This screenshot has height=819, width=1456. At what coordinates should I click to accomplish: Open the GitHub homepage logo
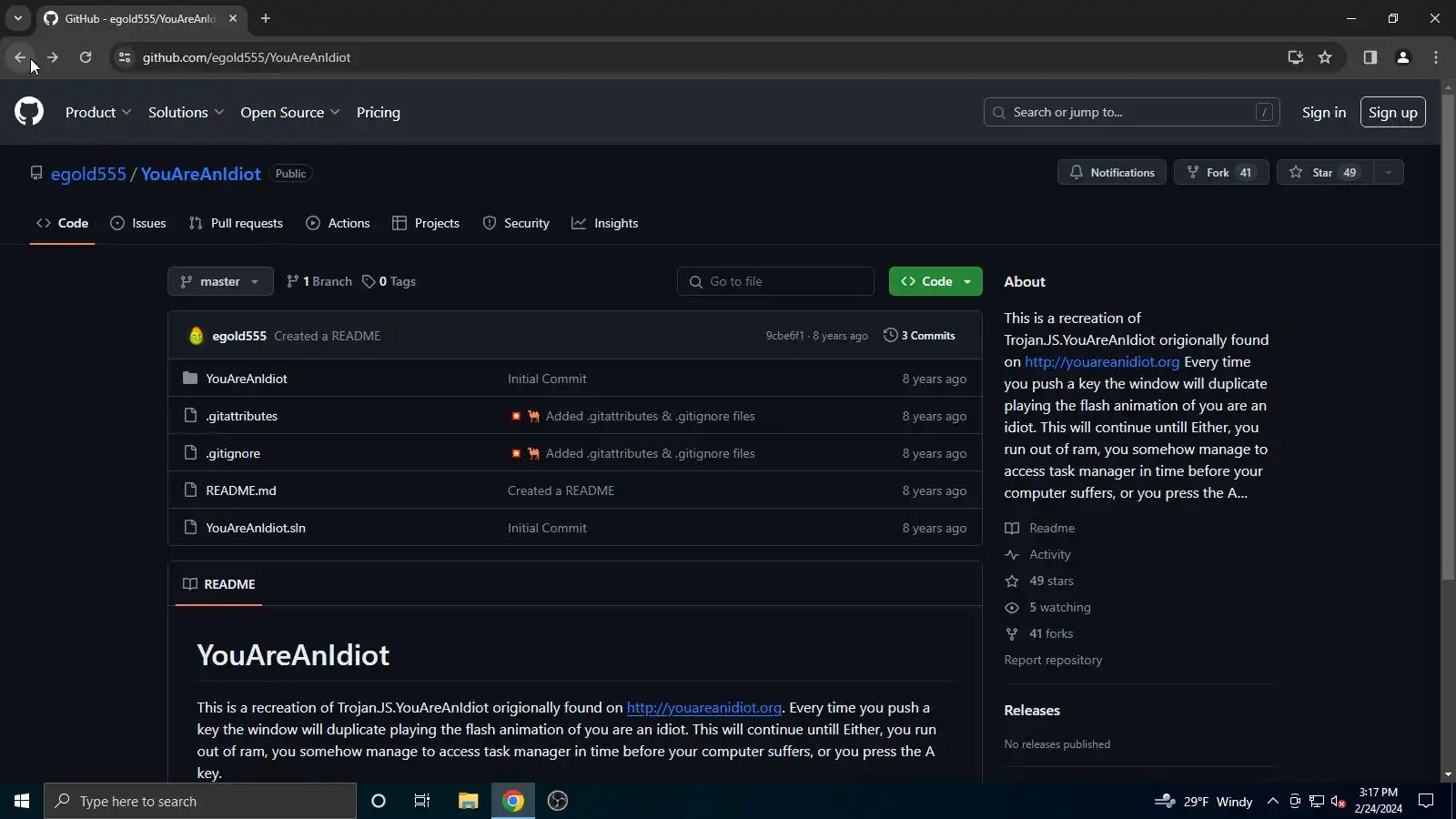(x=29, y=112)
